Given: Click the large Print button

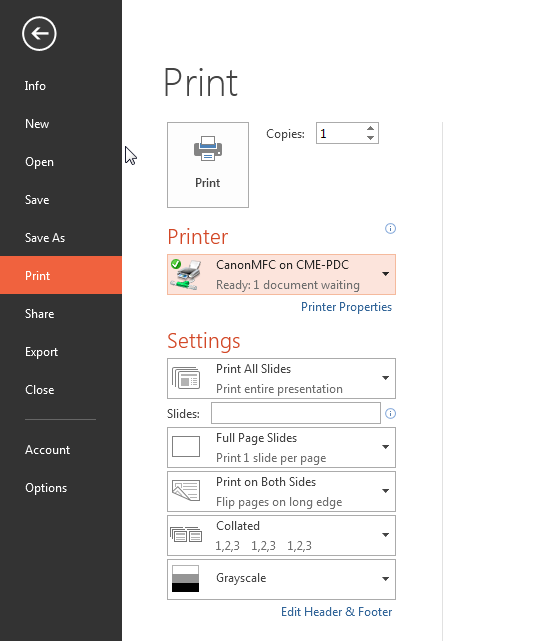Looking at the screenshot, I should click(208, 165).
